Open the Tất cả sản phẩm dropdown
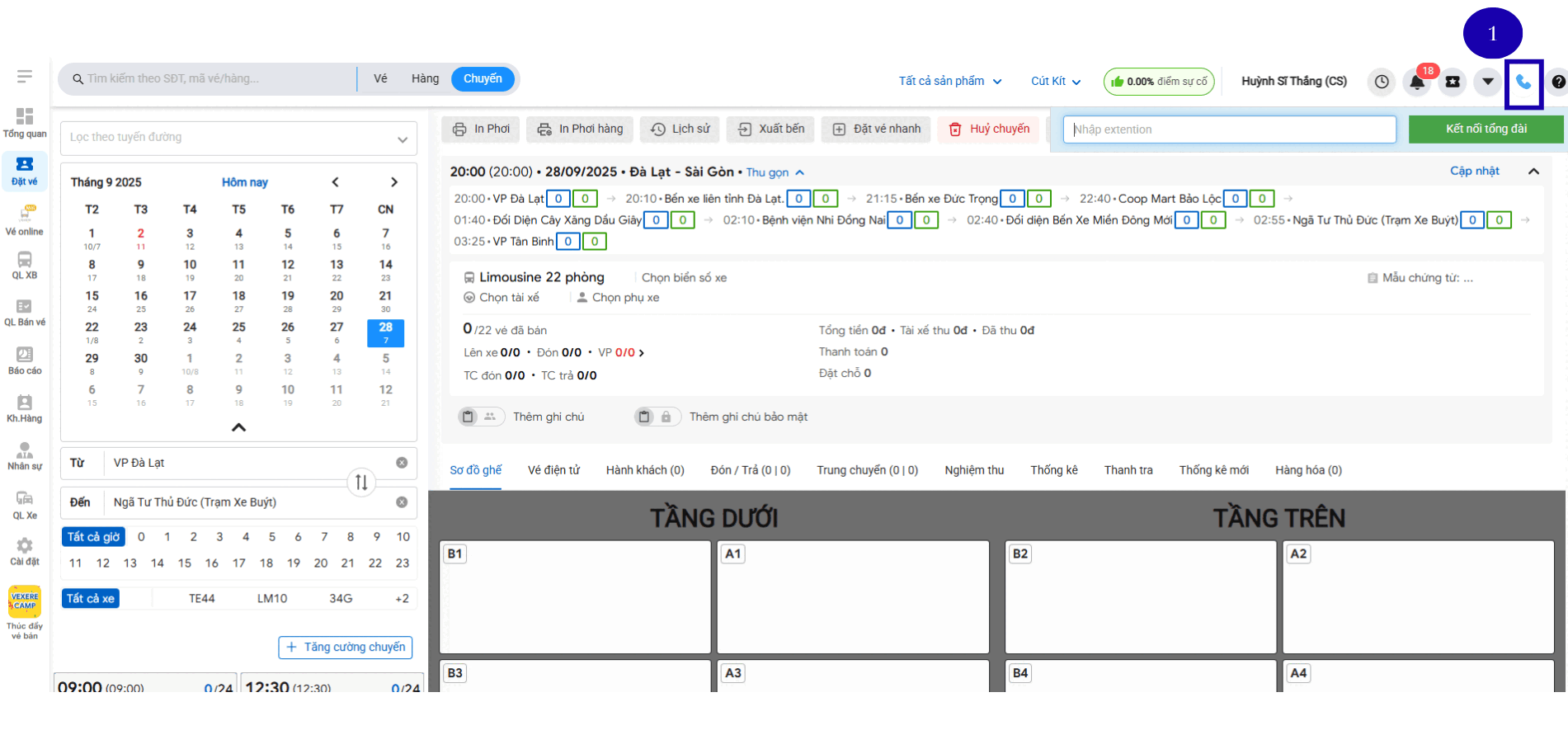 [950, 81]
